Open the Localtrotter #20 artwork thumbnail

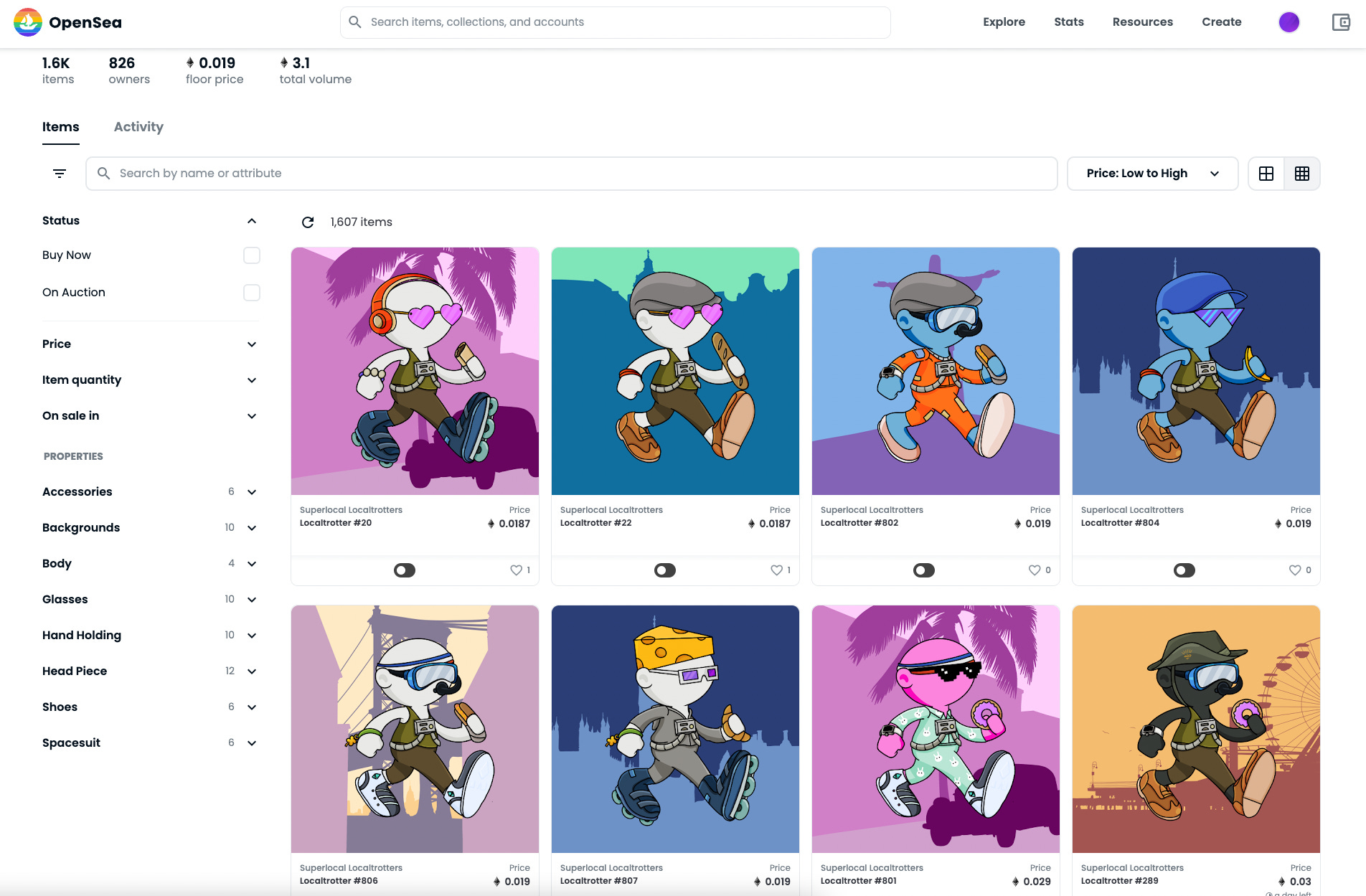point(415,371)
